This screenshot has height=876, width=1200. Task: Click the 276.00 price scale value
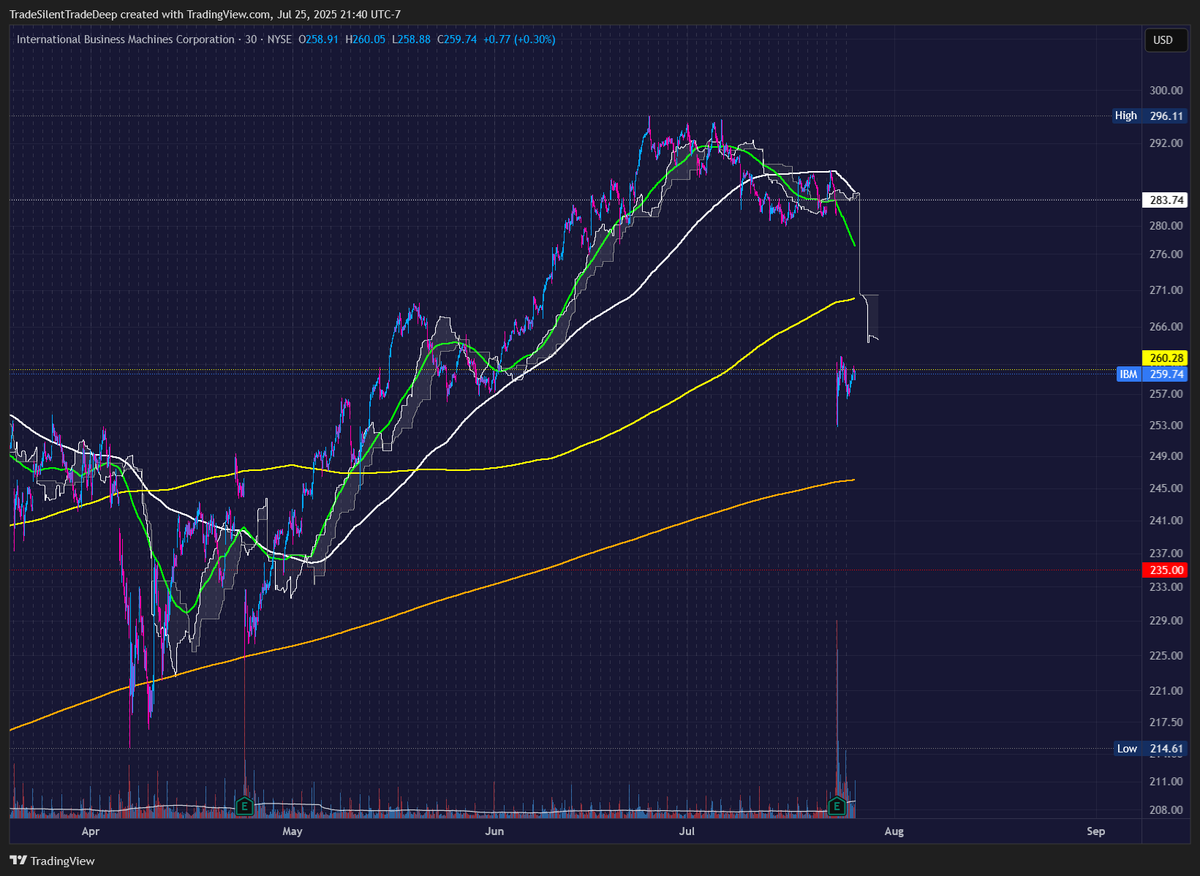(x=1165, y=255)
